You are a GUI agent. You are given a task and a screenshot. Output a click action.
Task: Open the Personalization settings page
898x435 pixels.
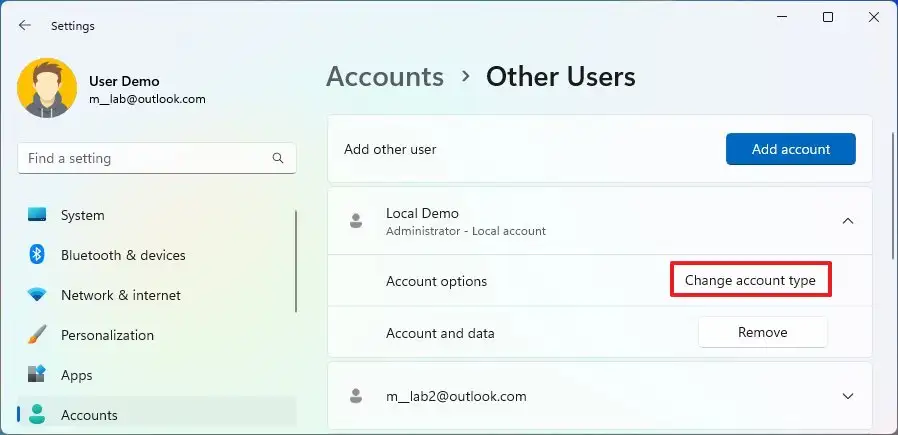click(x=107, y=335)
